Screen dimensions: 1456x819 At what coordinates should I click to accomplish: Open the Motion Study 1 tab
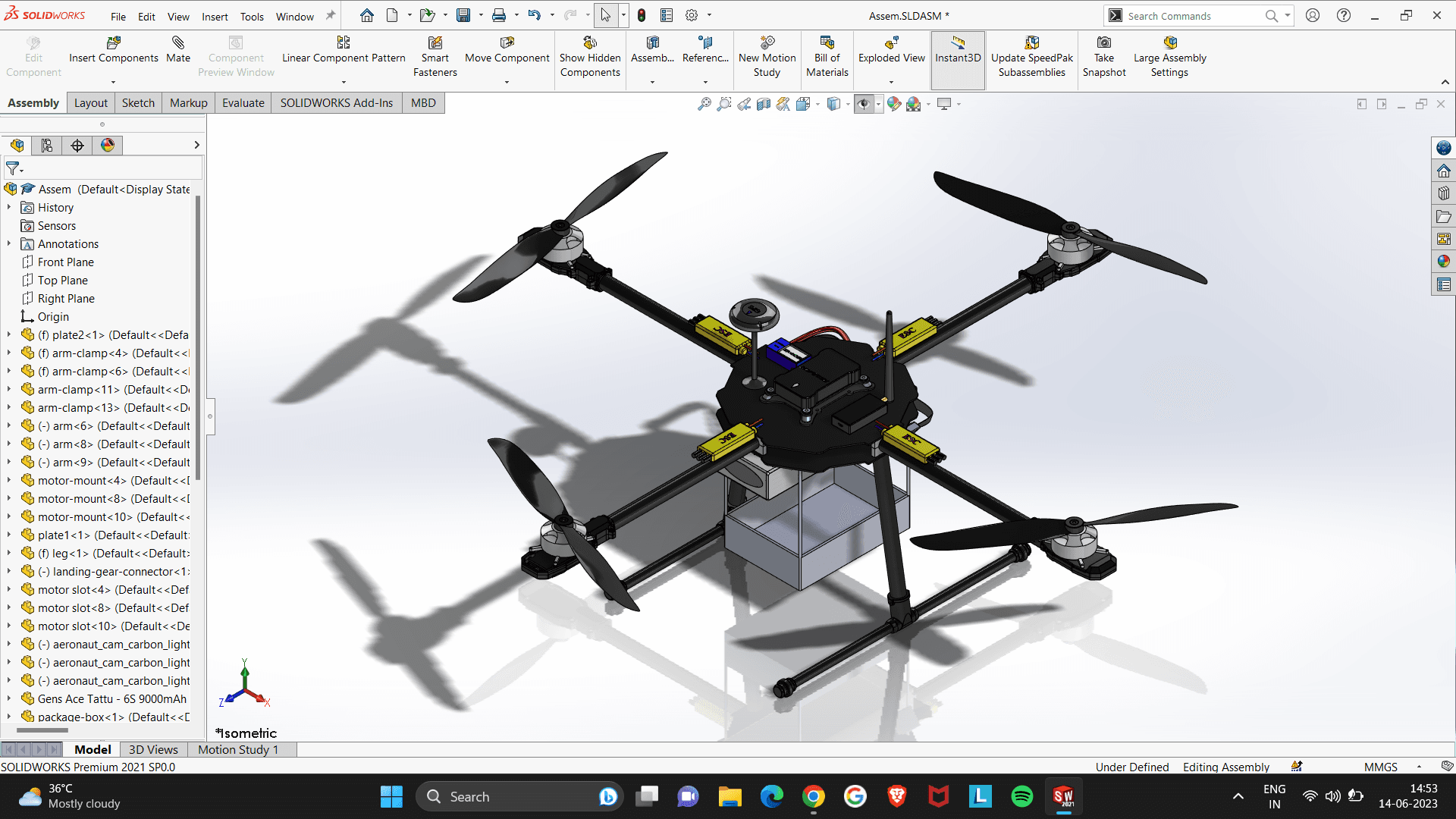(238, 749)
